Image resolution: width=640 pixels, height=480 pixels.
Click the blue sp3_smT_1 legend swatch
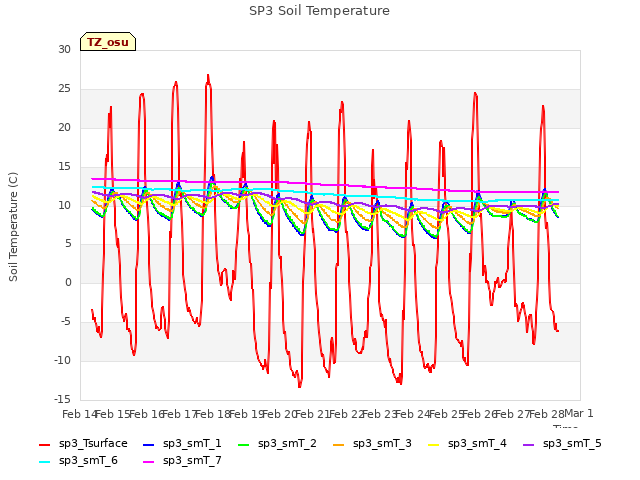[149, 444]
